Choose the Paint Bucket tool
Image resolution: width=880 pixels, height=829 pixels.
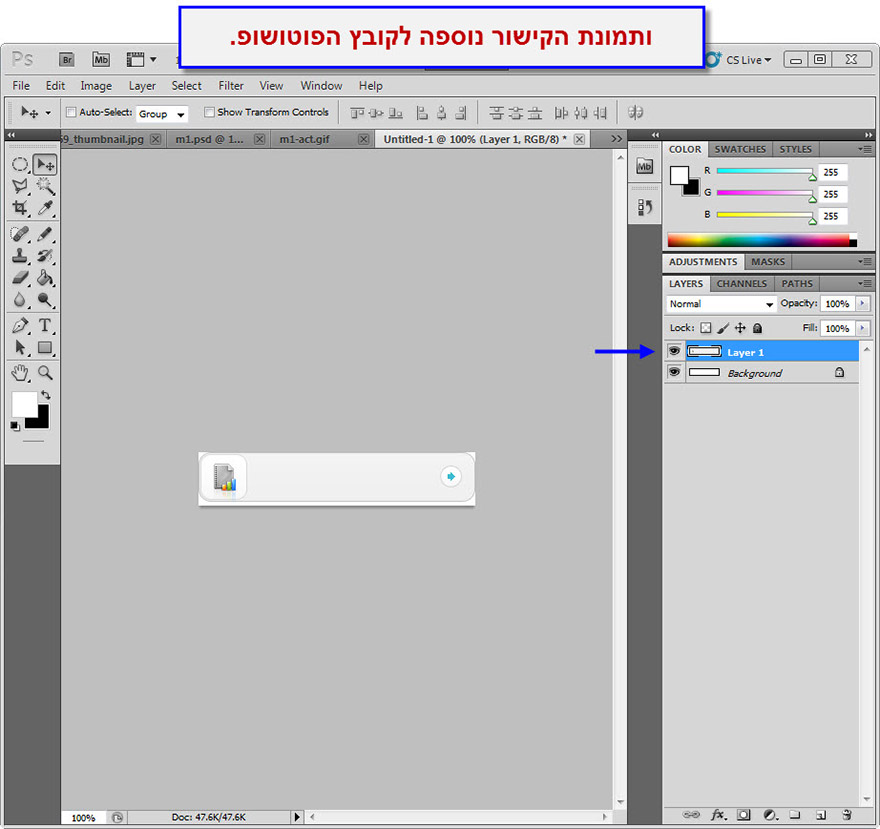tap(45, 278)
